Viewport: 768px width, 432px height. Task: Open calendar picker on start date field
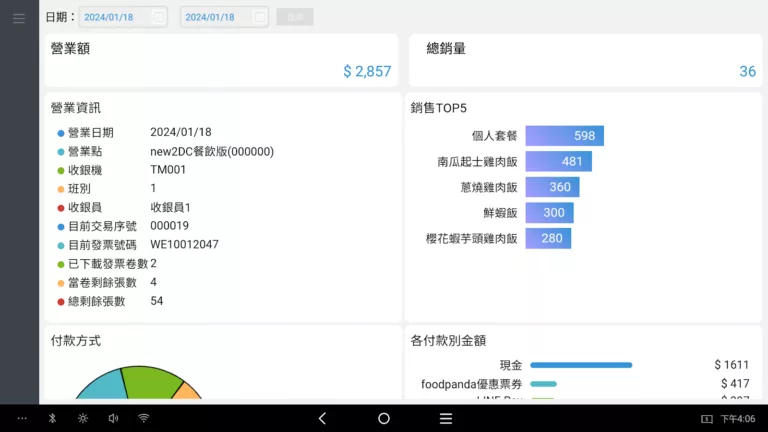pos(158,17)
